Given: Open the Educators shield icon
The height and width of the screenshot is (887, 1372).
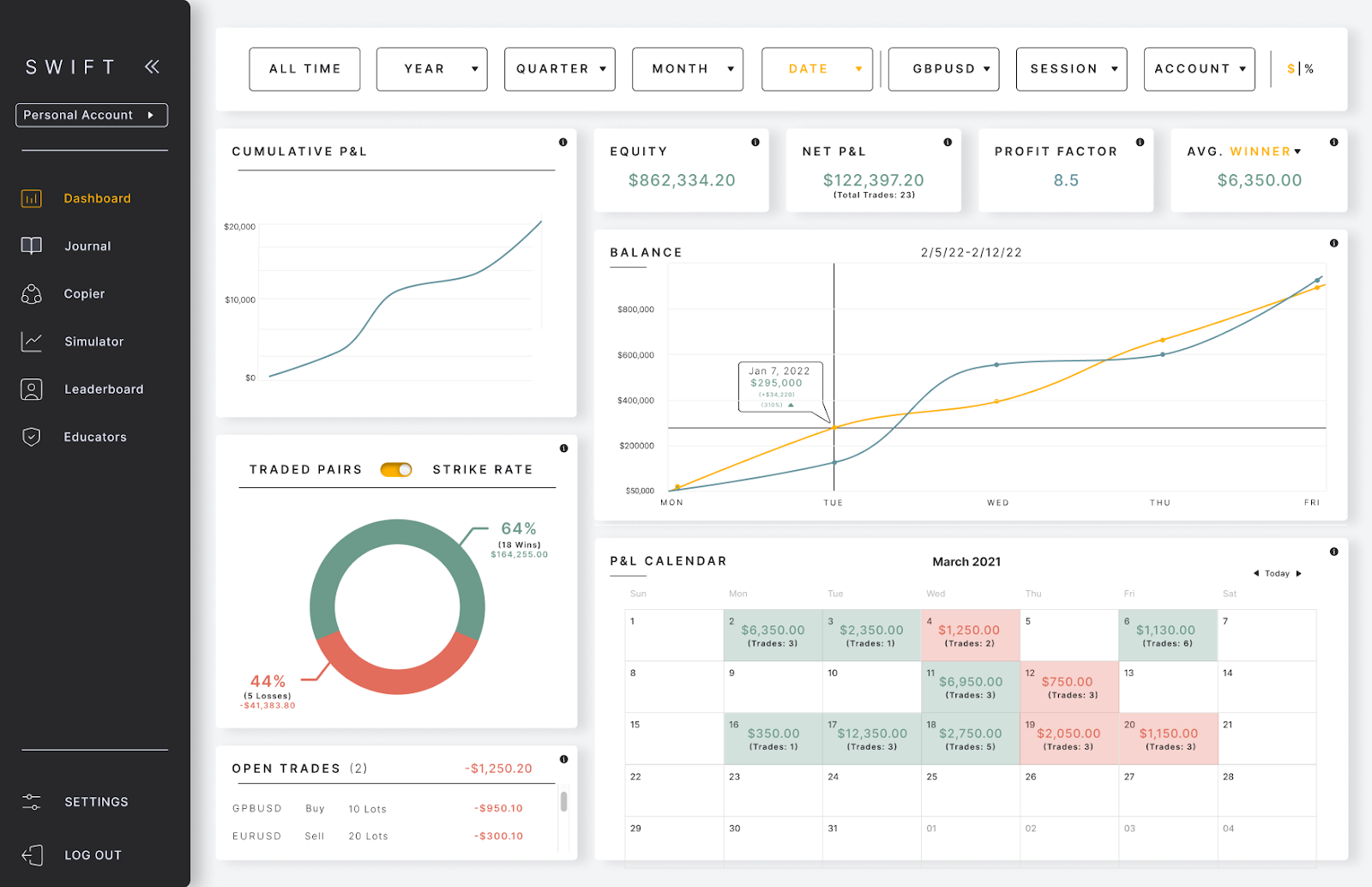Looking at the screenshot, I should point(32,437).
